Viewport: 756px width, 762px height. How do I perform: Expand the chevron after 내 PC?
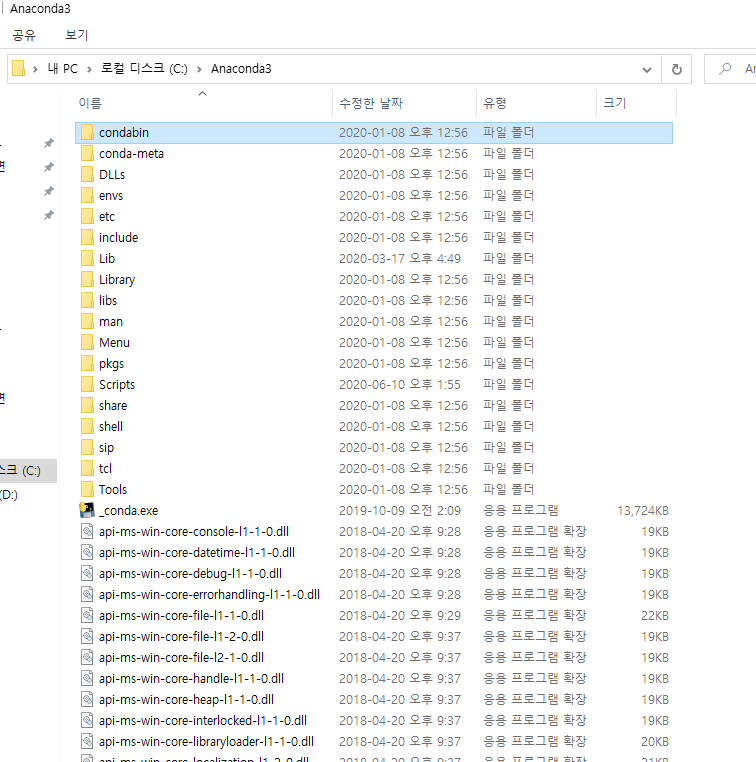click(89, 69)
